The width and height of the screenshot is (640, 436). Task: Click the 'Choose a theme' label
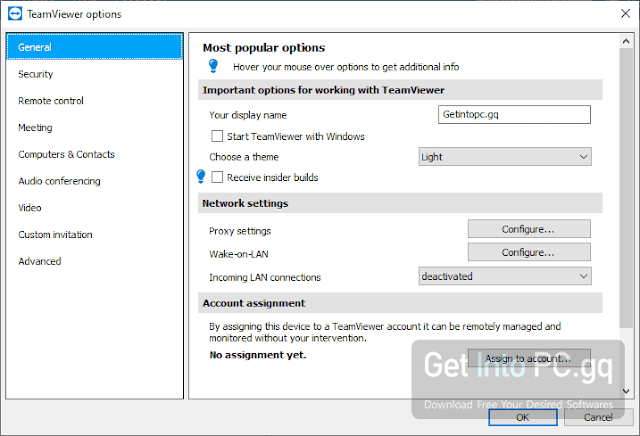(x=244, y=157)
